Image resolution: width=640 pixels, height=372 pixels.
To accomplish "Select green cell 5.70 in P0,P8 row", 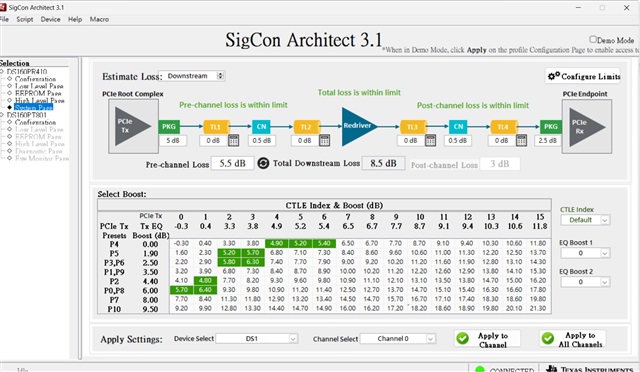I will coord(182,290).
